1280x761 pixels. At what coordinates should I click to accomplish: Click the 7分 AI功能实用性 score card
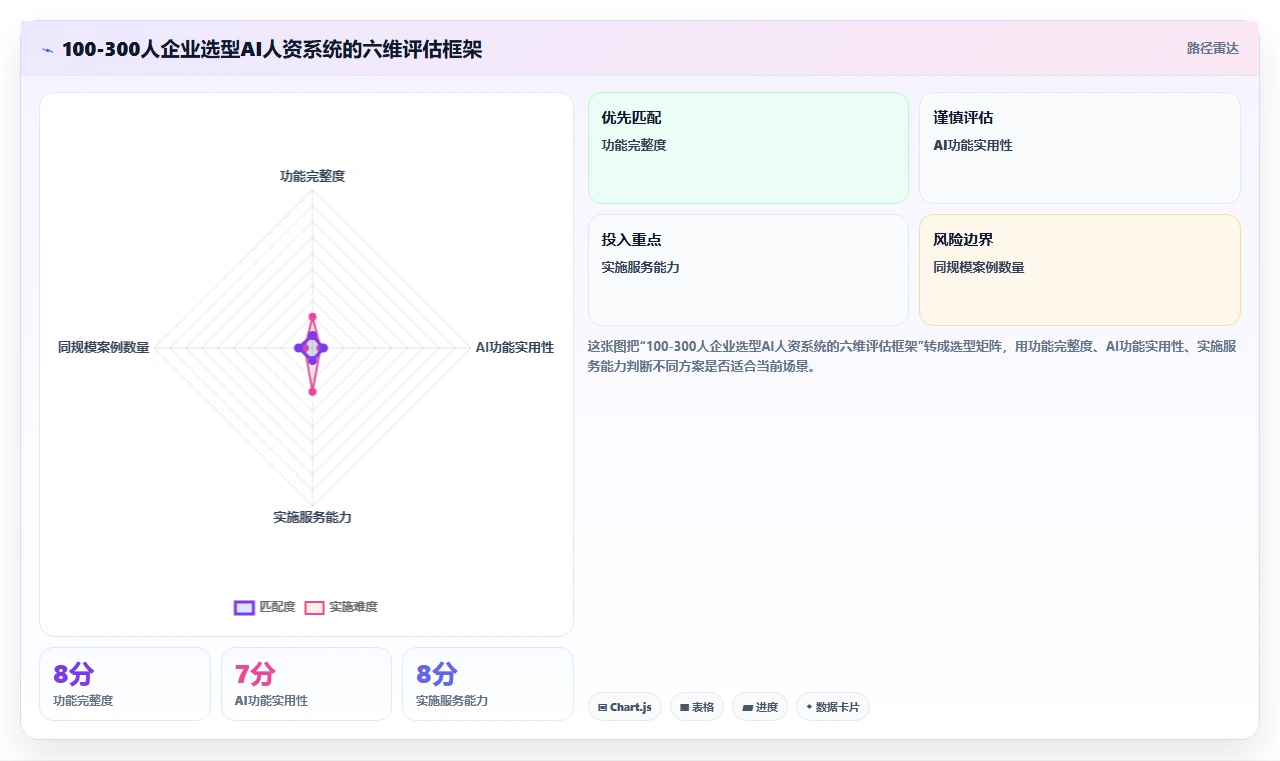pos(306,684)
